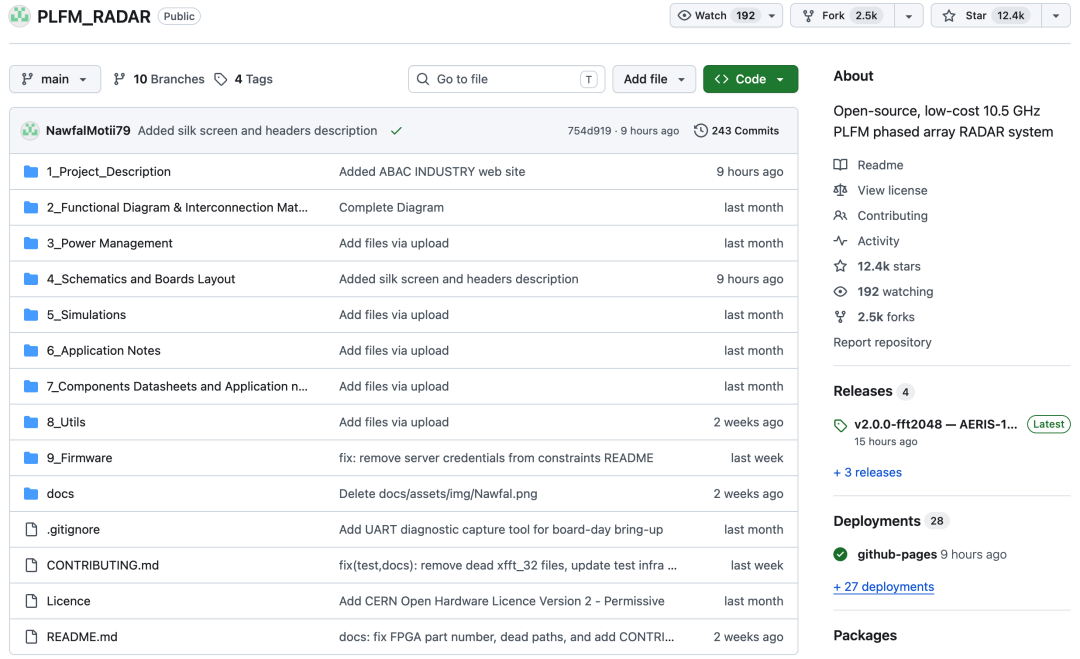The height and width of the screenshot is (659, 1080).
Task: Open the 10 Branches link
Action: pyautogui.click(x=159, y=79)
